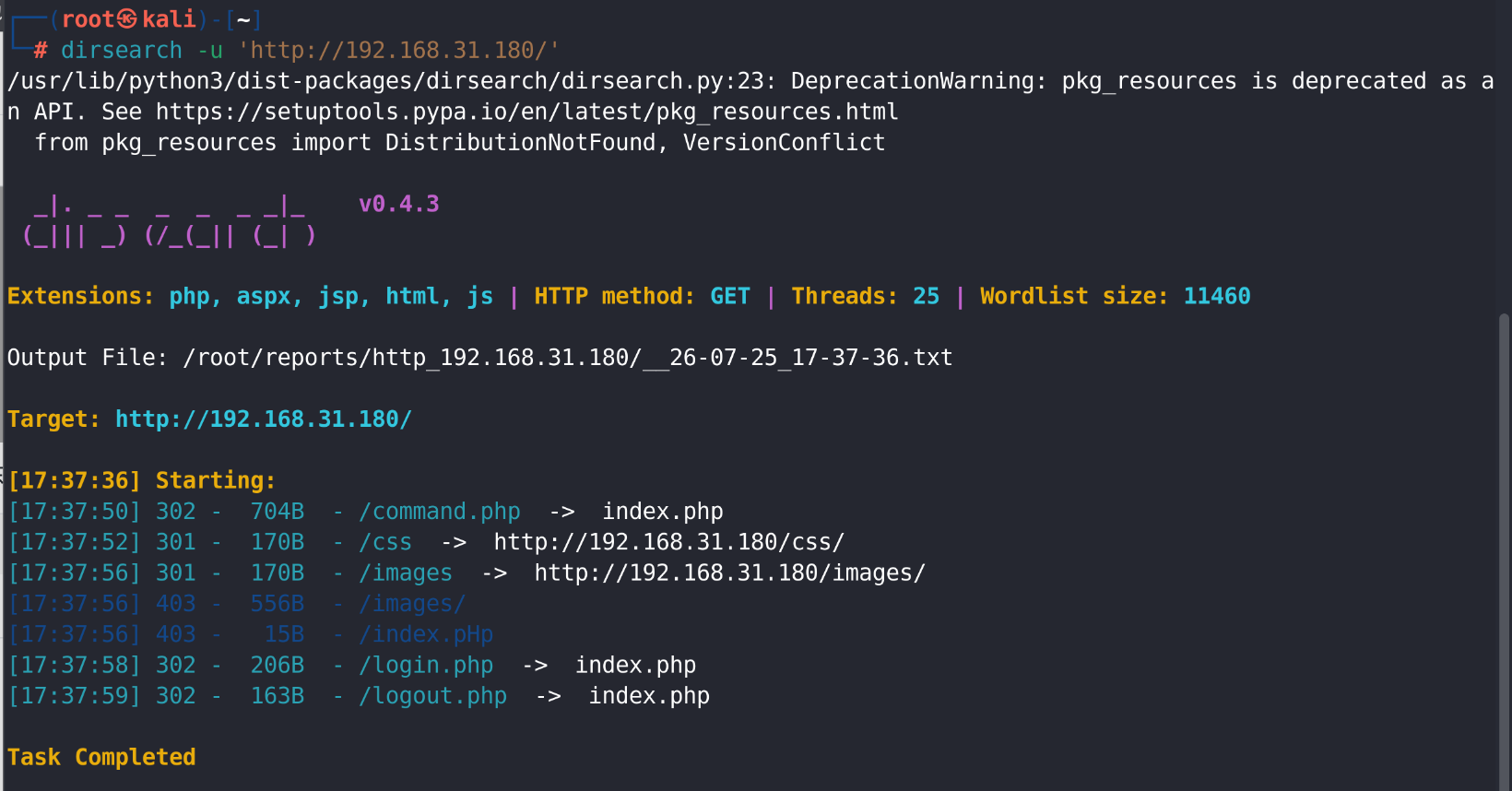Click the dimmed /index.pHp 403 entry
The width and height of the screenshot is (1512, 791).
[426, 635]
